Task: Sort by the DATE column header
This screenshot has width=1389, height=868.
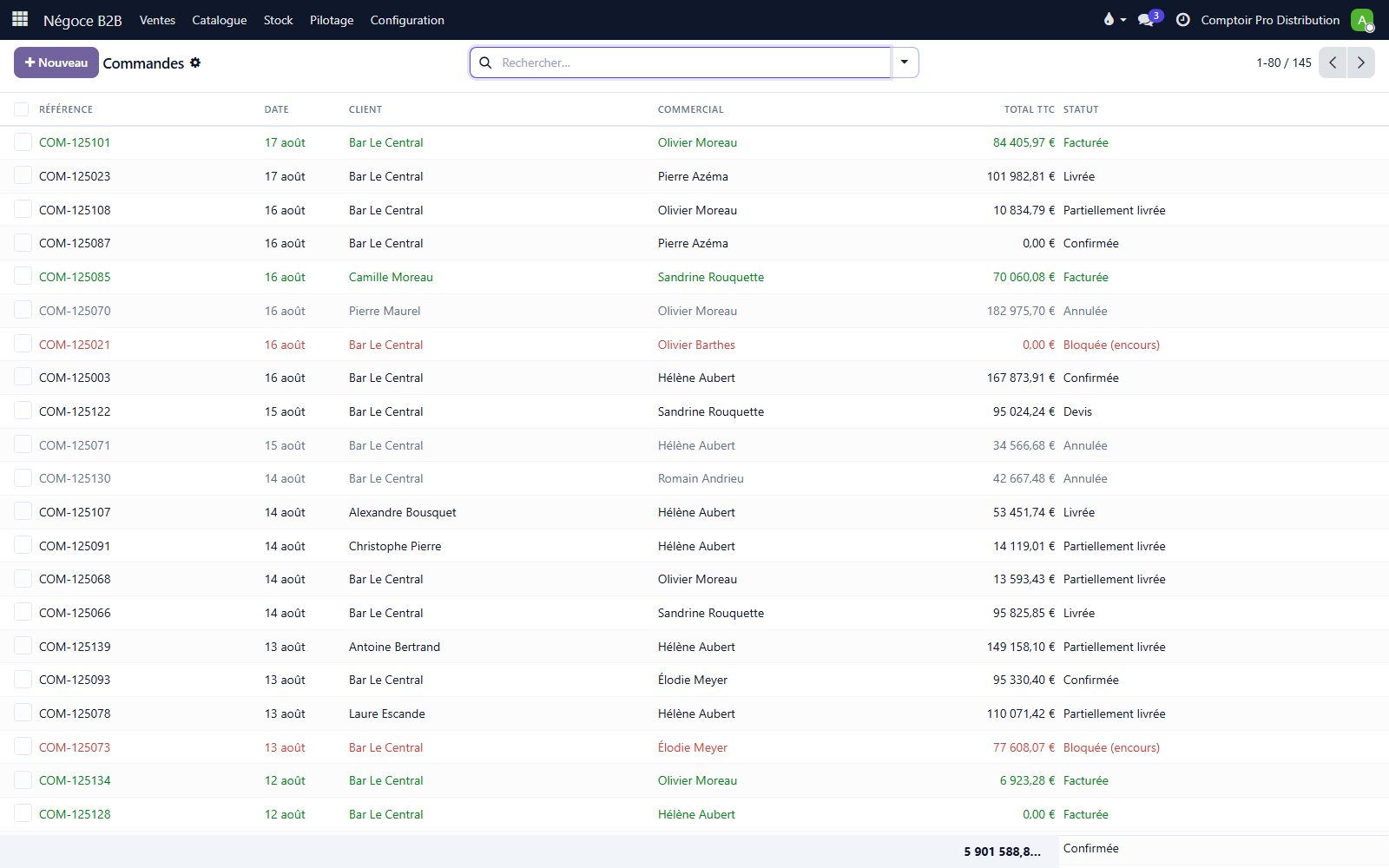Action: [276, 109]
